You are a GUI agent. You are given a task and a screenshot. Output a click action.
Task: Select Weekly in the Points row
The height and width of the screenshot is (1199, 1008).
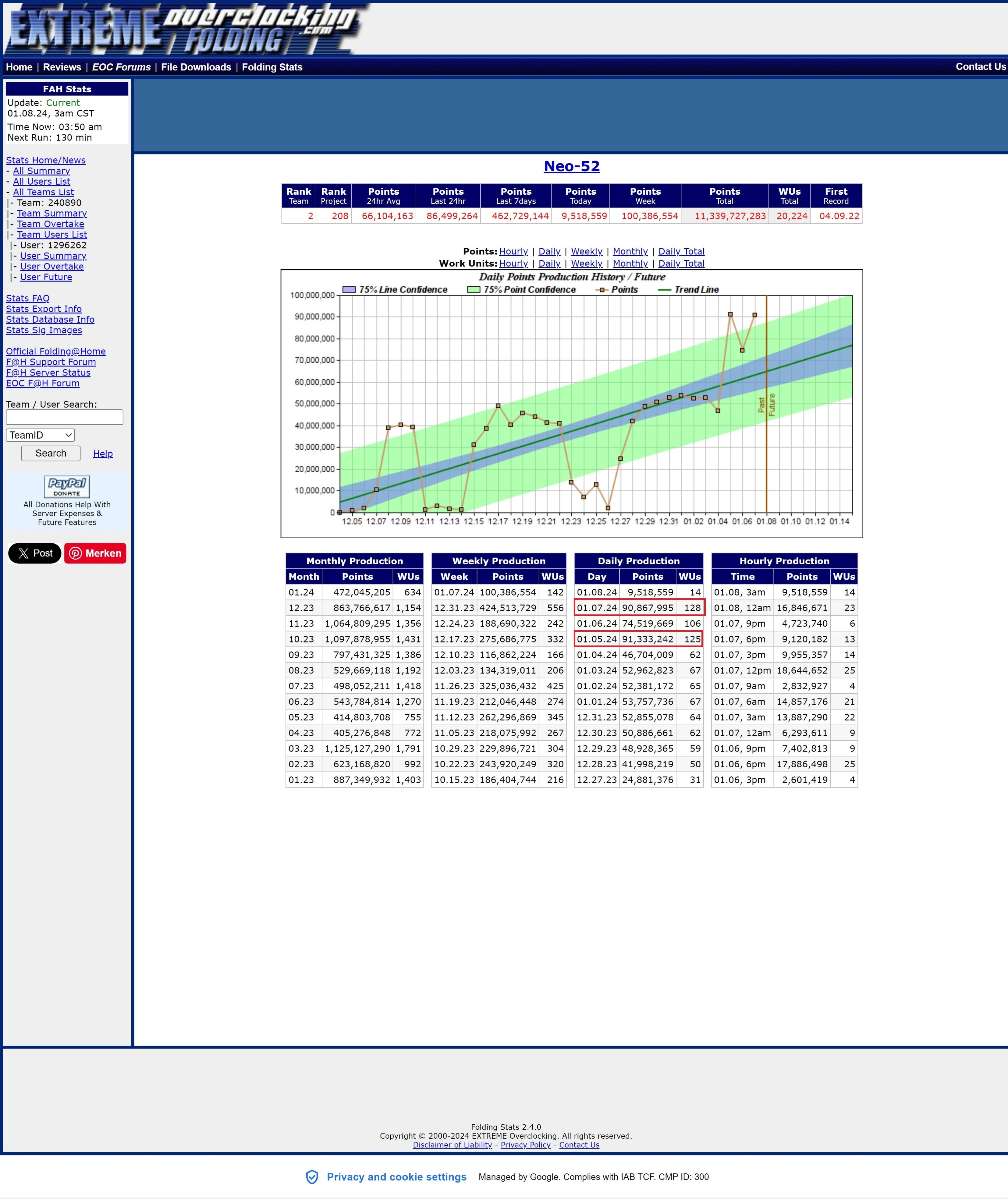click(587, 251)
